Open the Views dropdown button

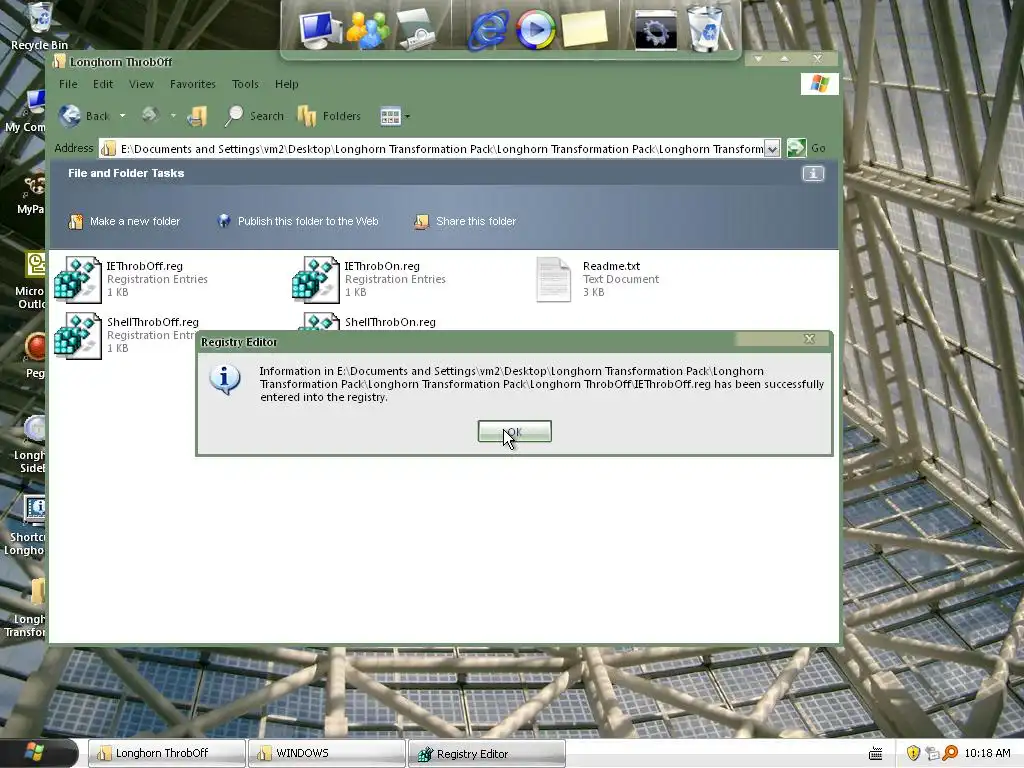click(395, 116)
